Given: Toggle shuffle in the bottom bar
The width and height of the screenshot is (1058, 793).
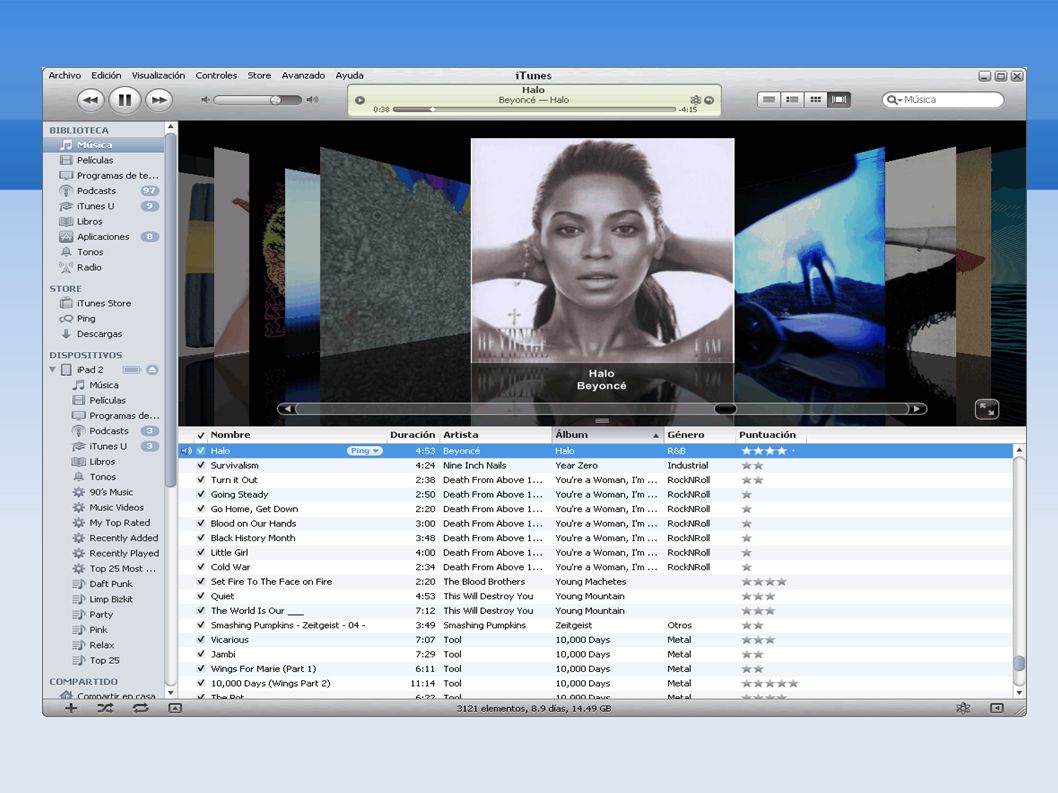Looking at the screenshot, I should pyautogui.click(x=105, y=708).
